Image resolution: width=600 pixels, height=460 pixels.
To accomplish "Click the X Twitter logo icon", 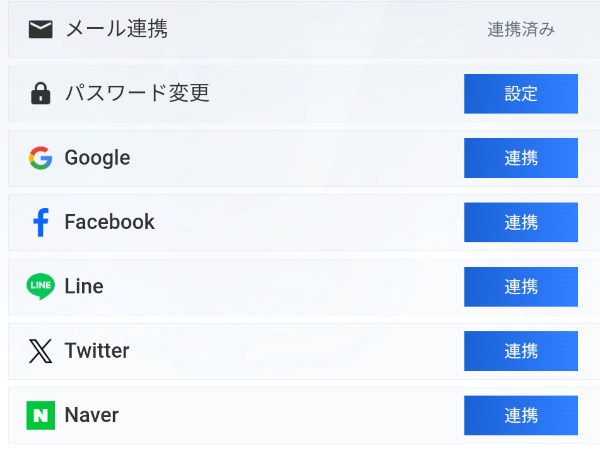I will click(41, 351).
